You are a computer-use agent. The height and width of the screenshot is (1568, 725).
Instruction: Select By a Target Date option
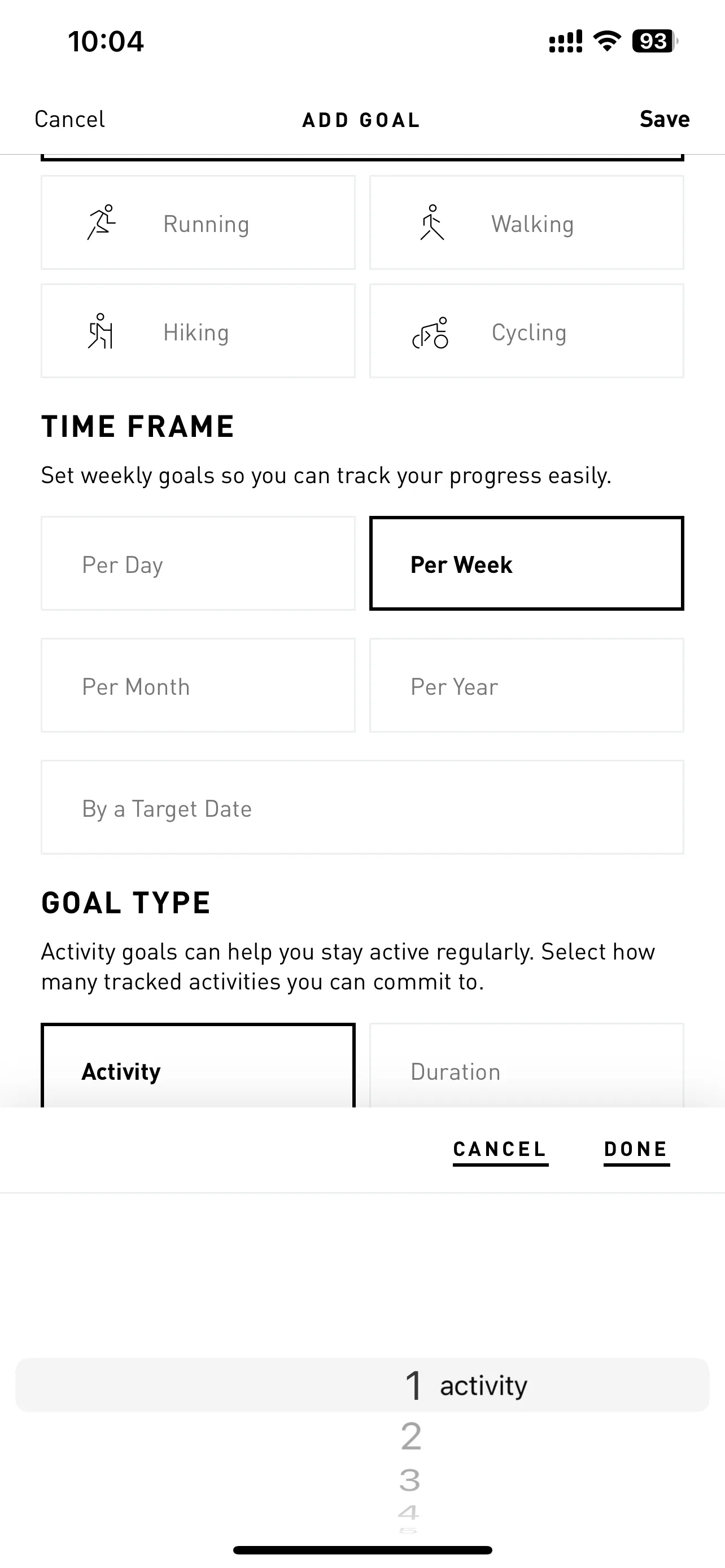(362, 807)
